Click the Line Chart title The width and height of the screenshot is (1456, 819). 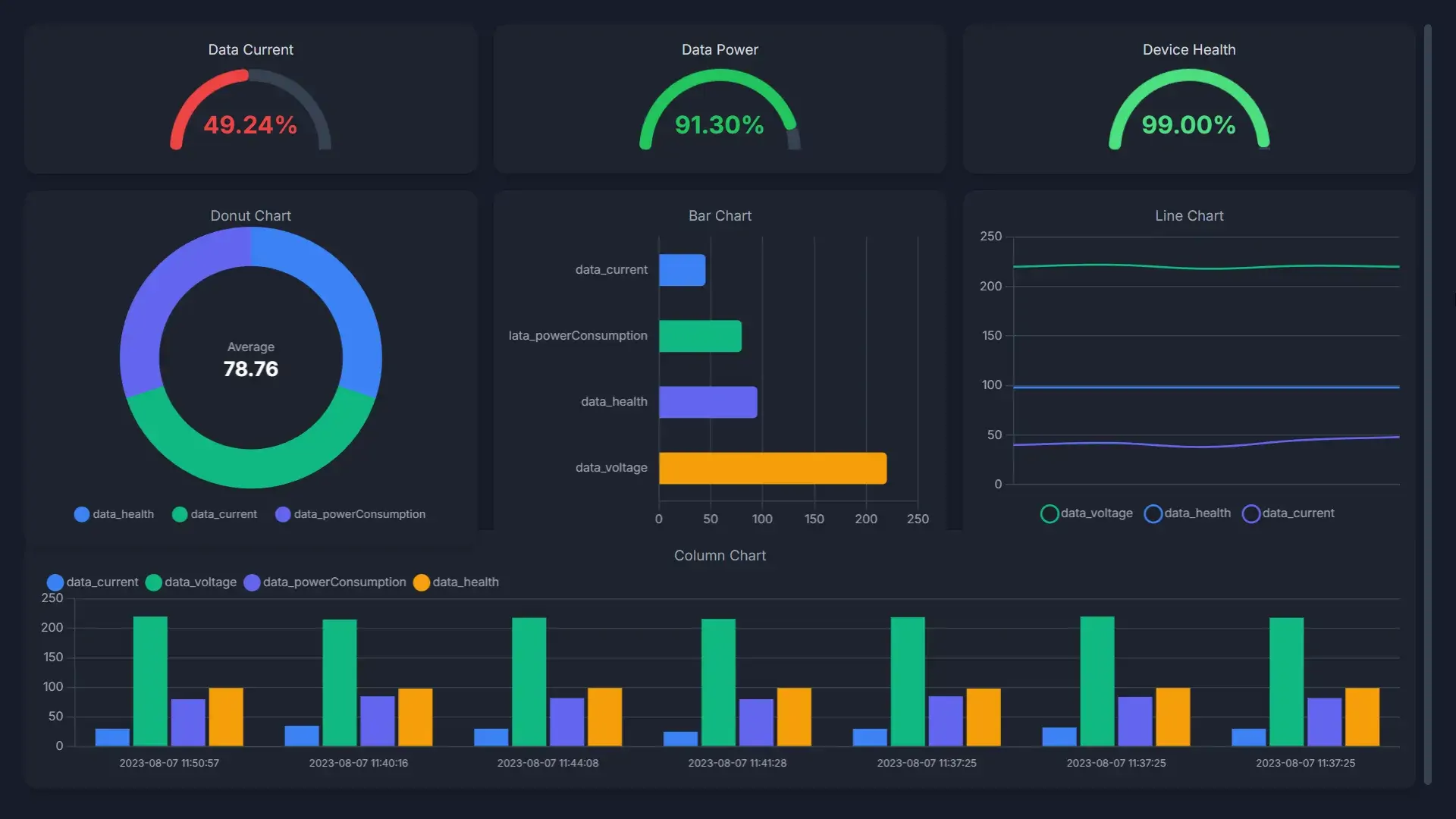click(1188, 215)
